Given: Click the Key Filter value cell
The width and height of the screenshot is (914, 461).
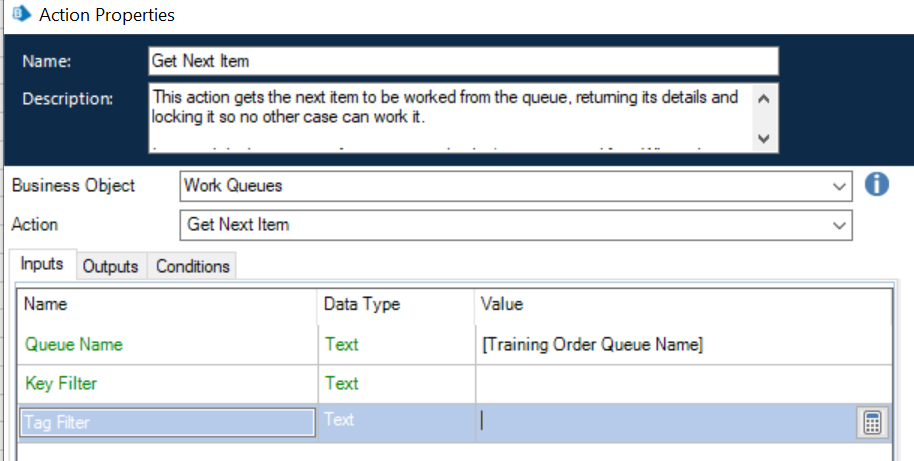Looking at the screenshot, I should click(680, 383).
